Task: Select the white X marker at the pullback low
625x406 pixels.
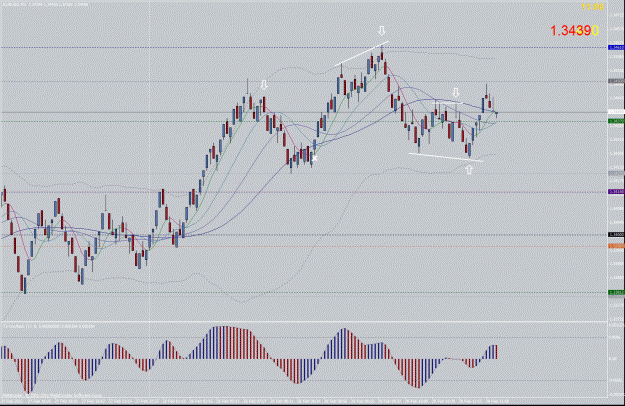Action: (x=314, y=159)
